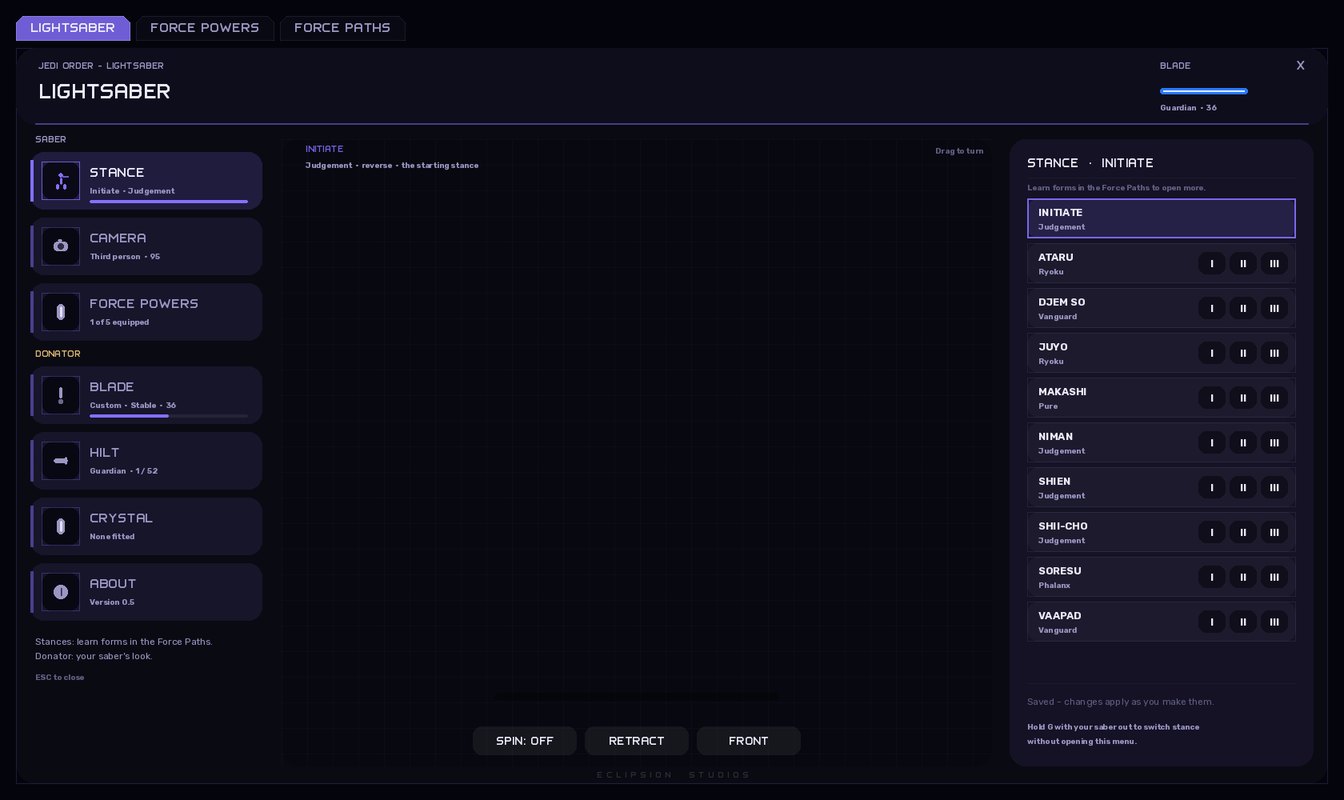Click the blade preview bar in the header
Screen dimensions: 1344x800
click(x=1204, y=91)
